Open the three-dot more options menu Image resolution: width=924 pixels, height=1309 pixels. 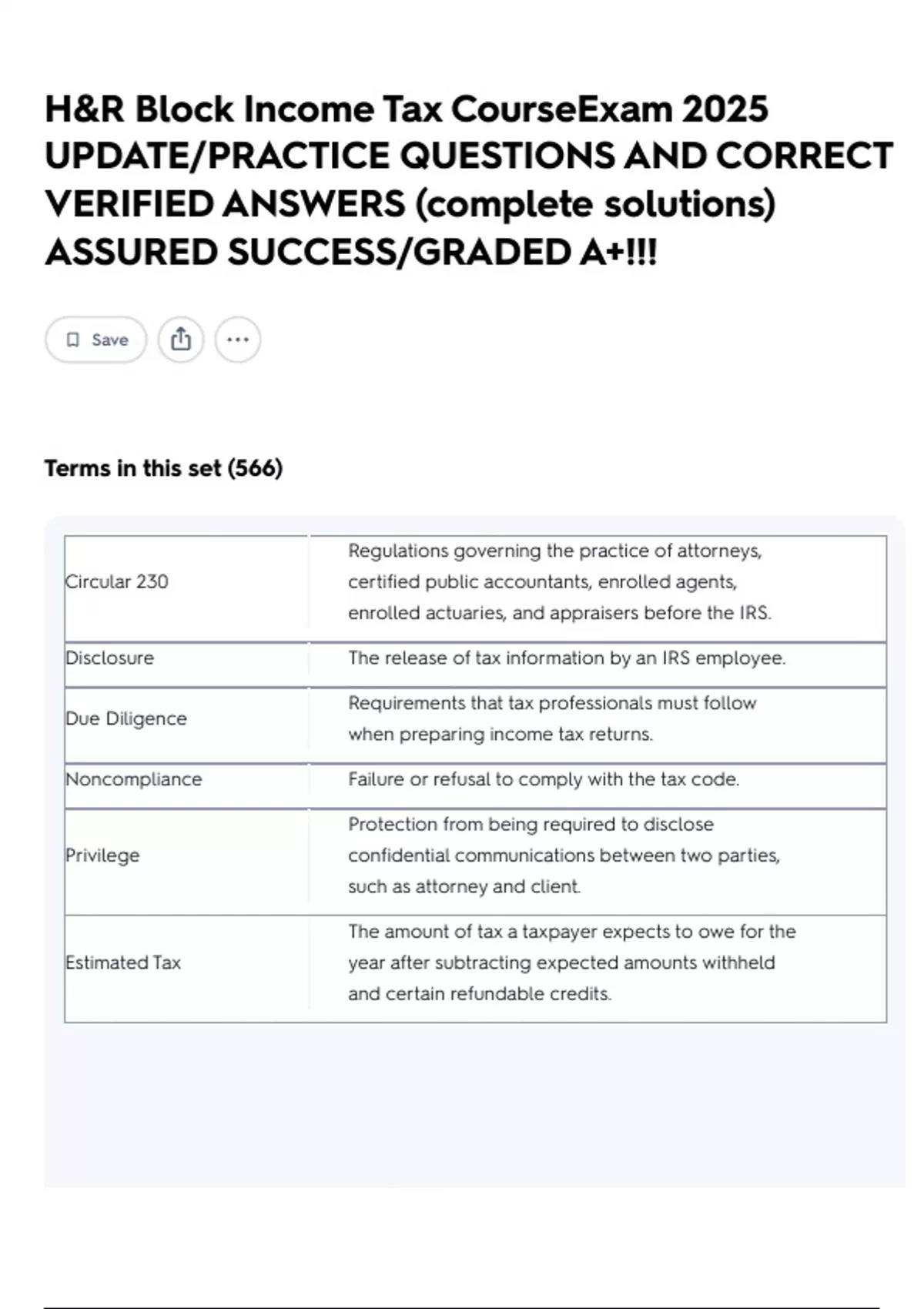coord(238,340)
